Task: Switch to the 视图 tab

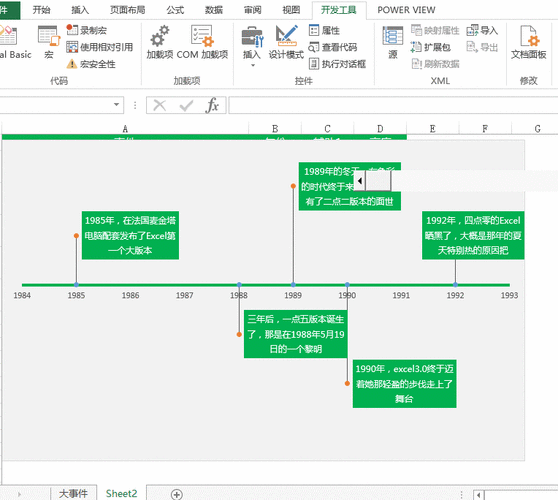Action: 291,10
